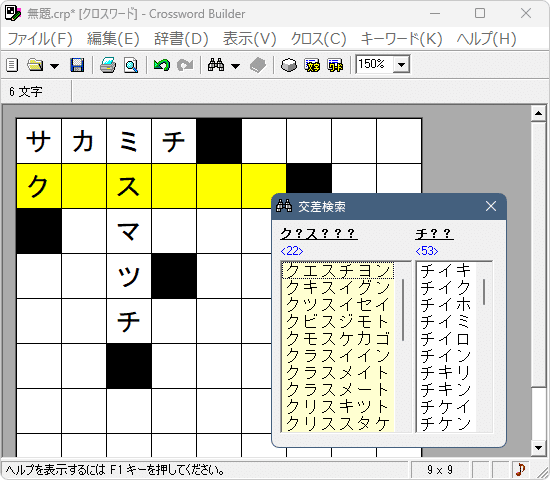This screenshot has height=480, width=550.
Task: Click the printer icon
Action: point(108,65)
